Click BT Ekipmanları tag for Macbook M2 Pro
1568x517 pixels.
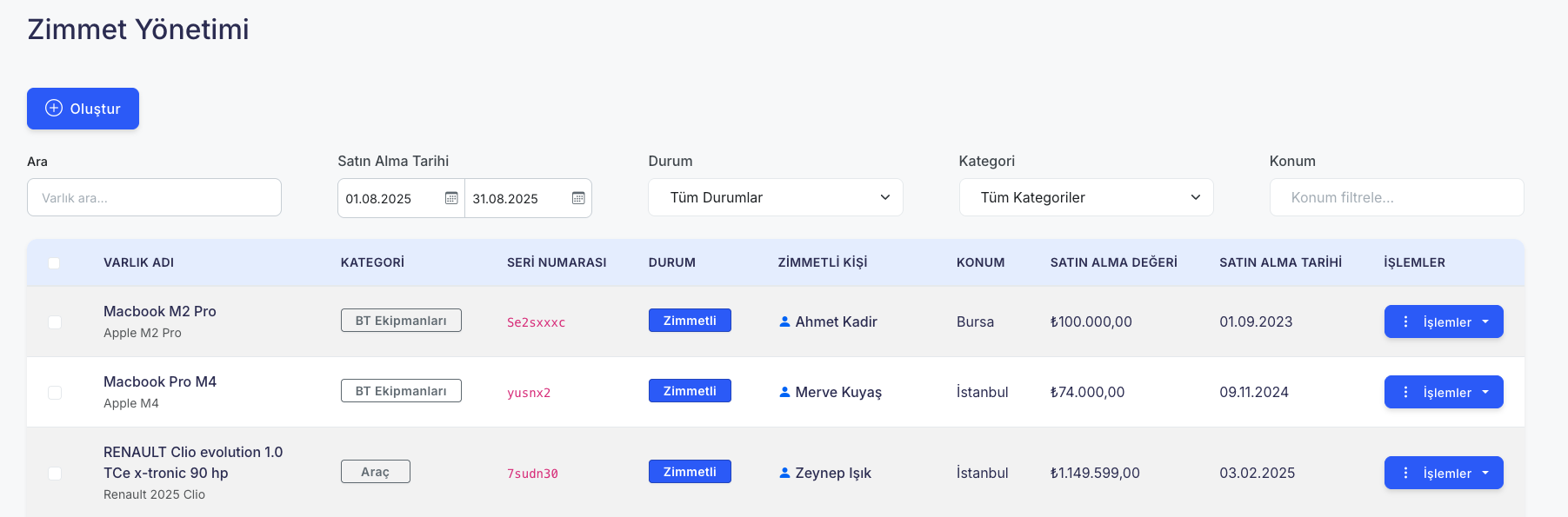(x=401, y=321)
